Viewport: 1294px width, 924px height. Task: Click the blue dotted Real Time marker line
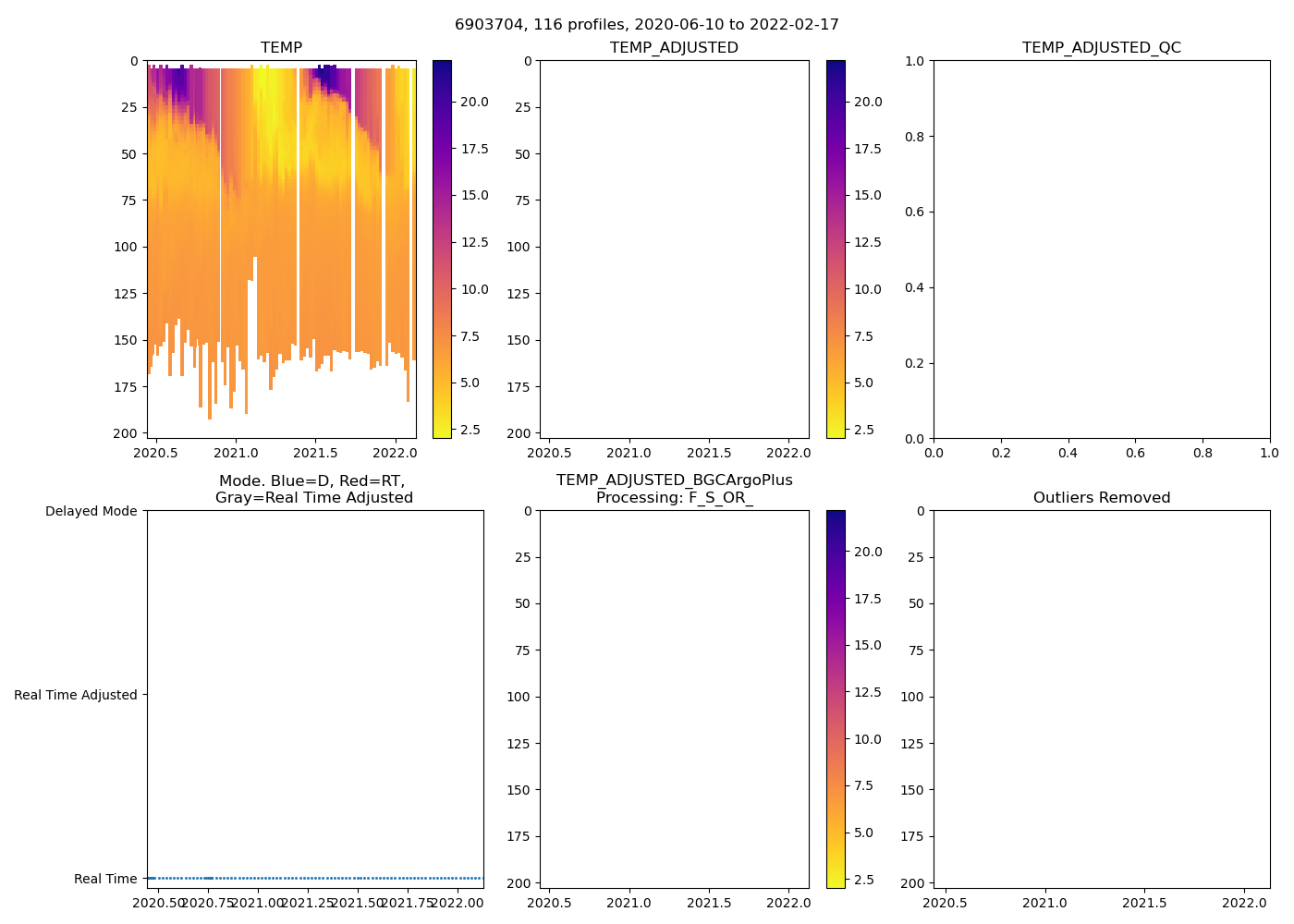click(x=314, y=878)
